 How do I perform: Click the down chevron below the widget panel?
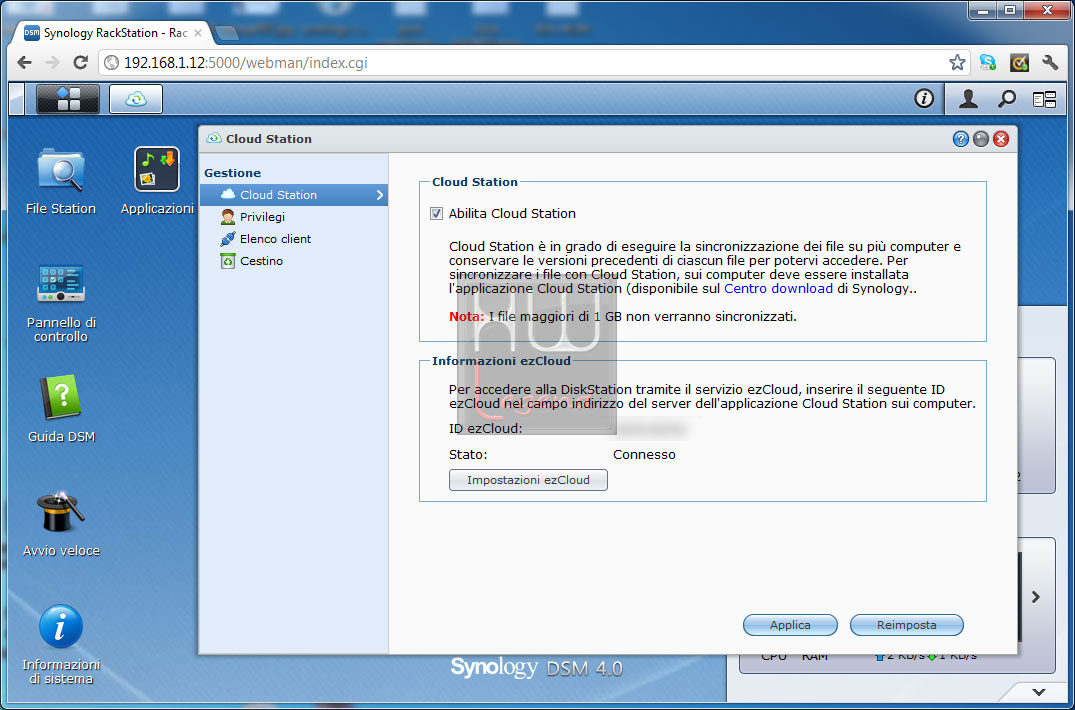pyautogui.click(x=1039, y=692)
